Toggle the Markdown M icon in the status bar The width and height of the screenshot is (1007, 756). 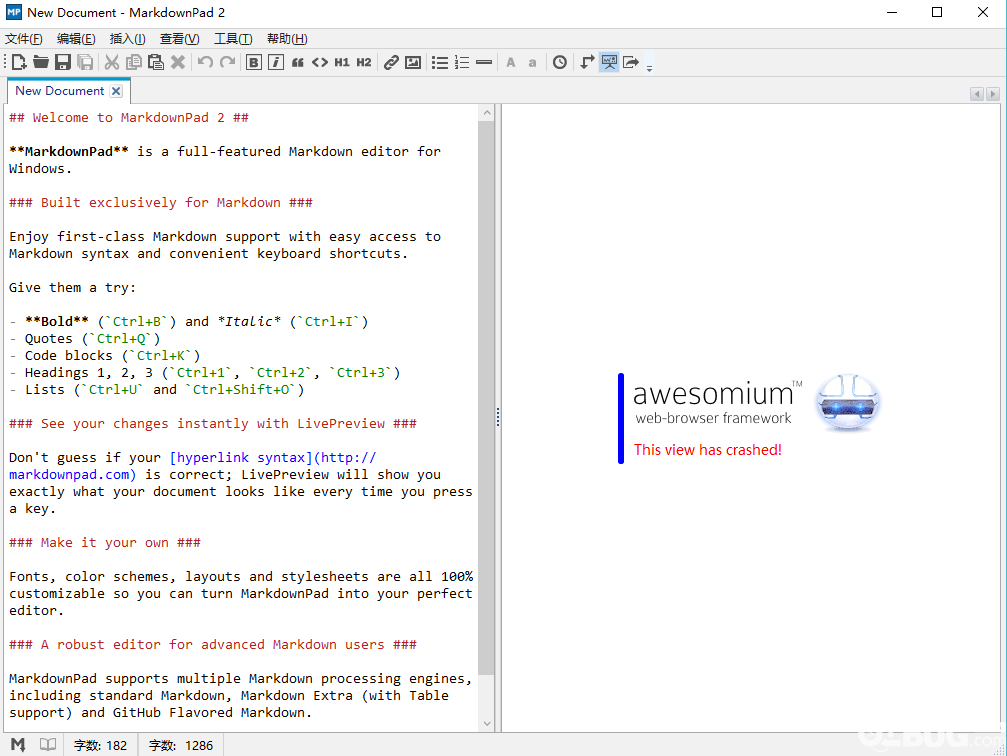[x=18, y=744]
